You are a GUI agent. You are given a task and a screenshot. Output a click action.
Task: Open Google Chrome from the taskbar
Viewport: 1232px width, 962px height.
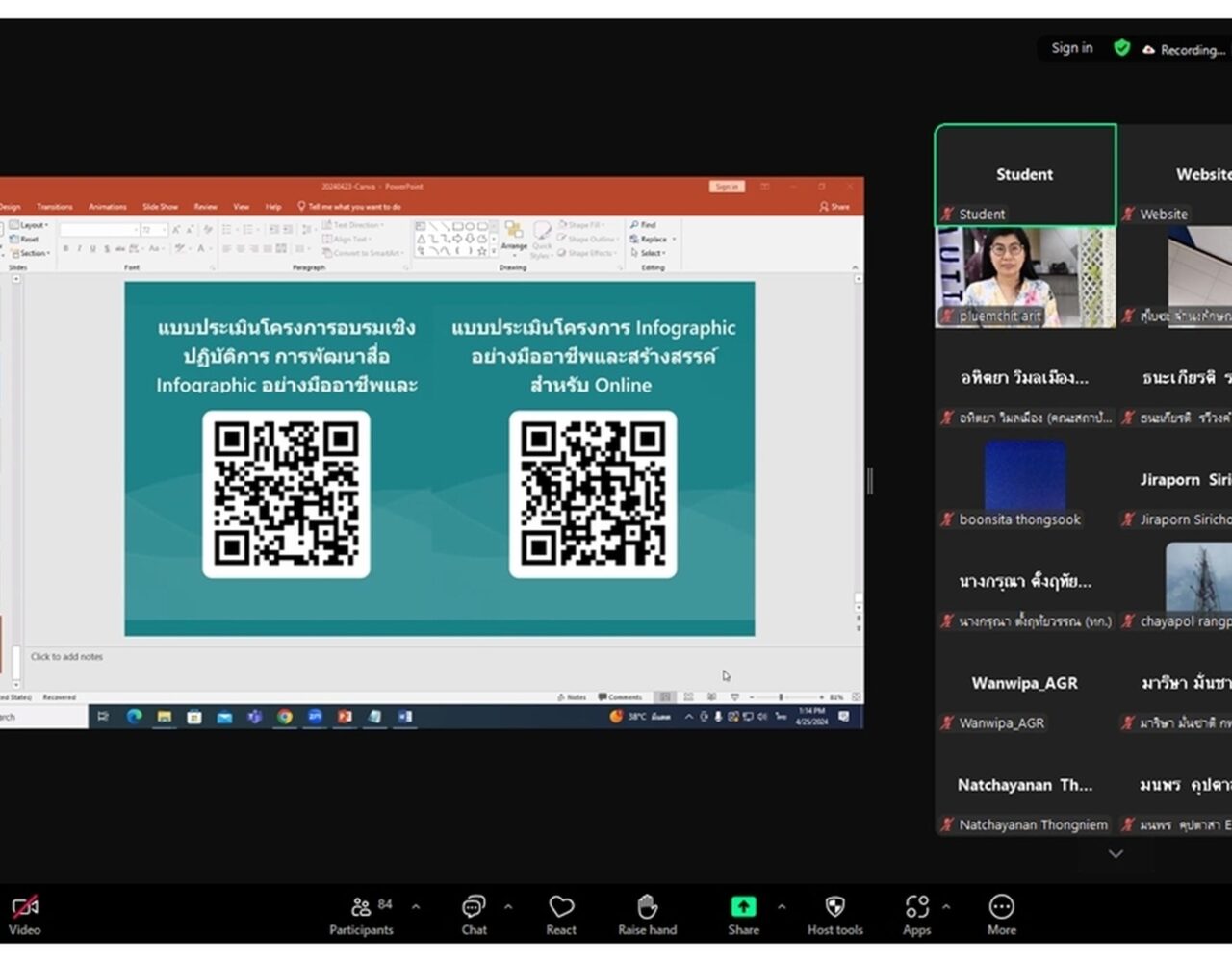285,716
